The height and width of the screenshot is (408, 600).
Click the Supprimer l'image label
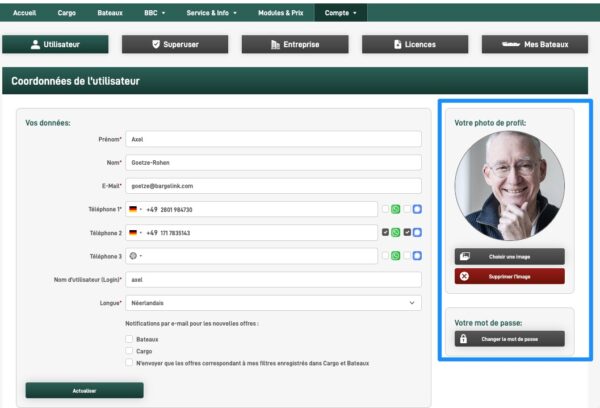click(509, 277)
